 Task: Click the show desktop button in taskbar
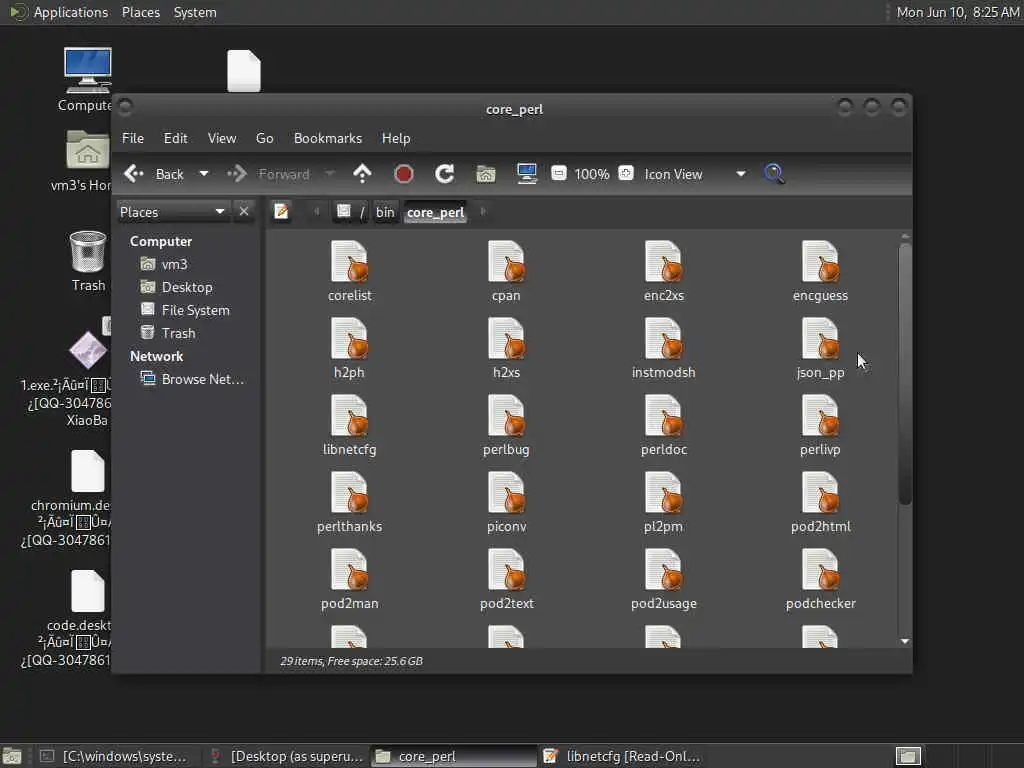click(x=12, y=756)
